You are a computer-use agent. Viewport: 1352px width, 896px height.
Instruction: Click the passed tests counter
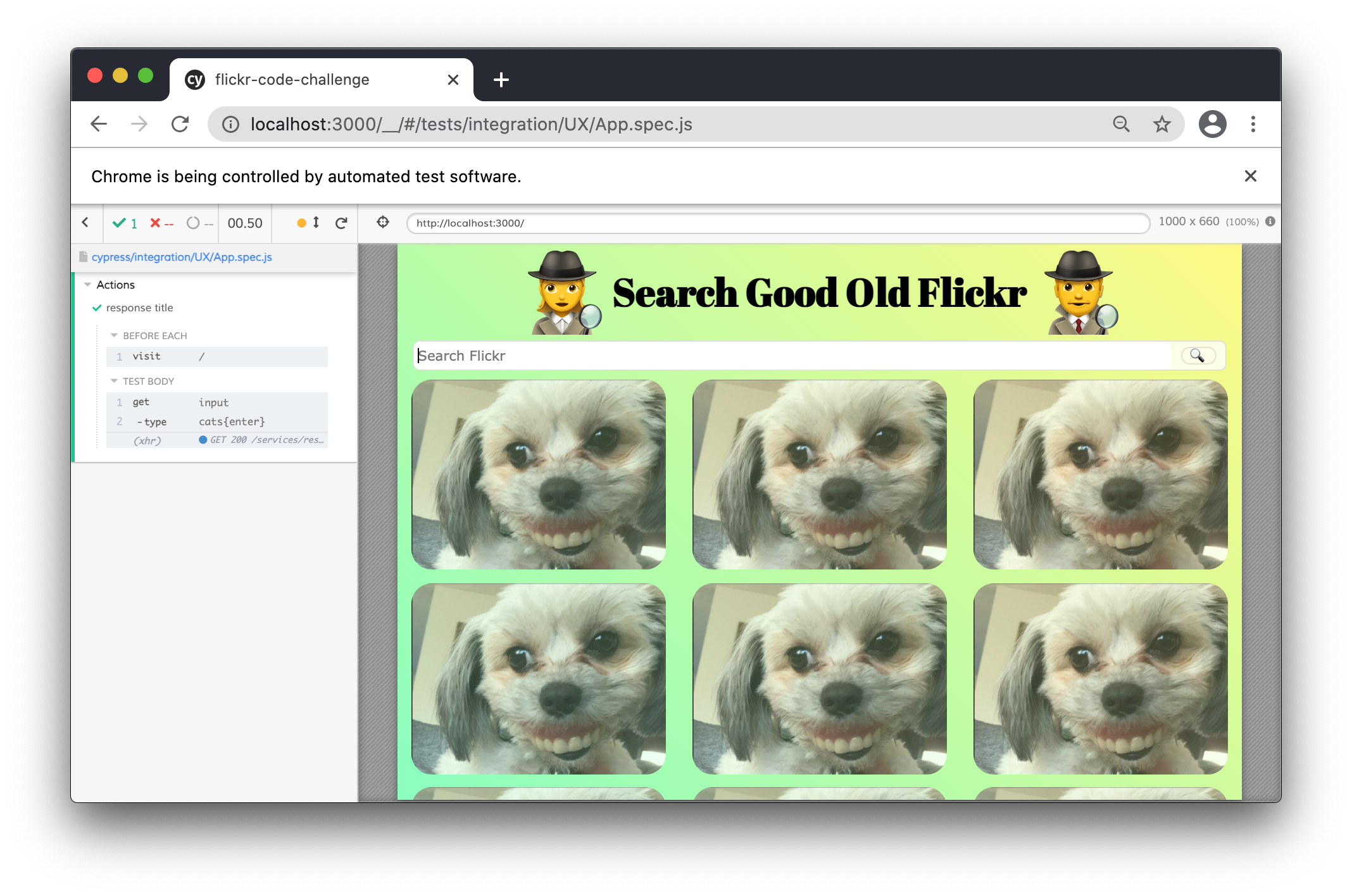click(x=125, y=223)
